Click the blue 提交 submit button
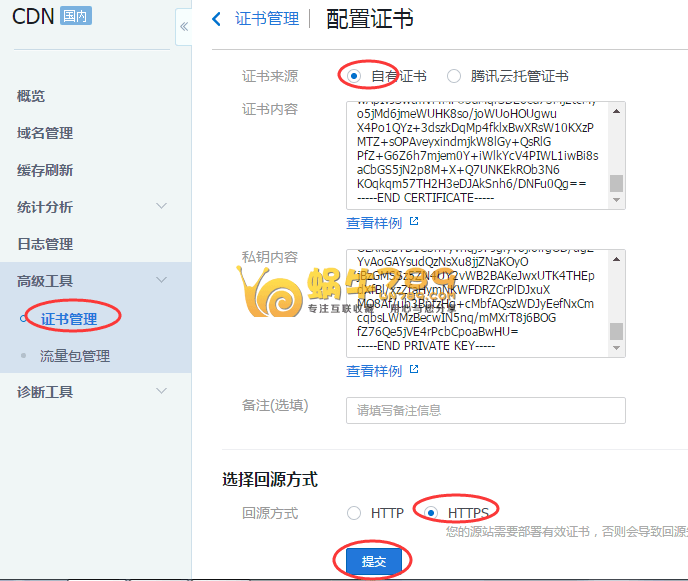This screenshot has height=581, width=688. tap(374, 561)
